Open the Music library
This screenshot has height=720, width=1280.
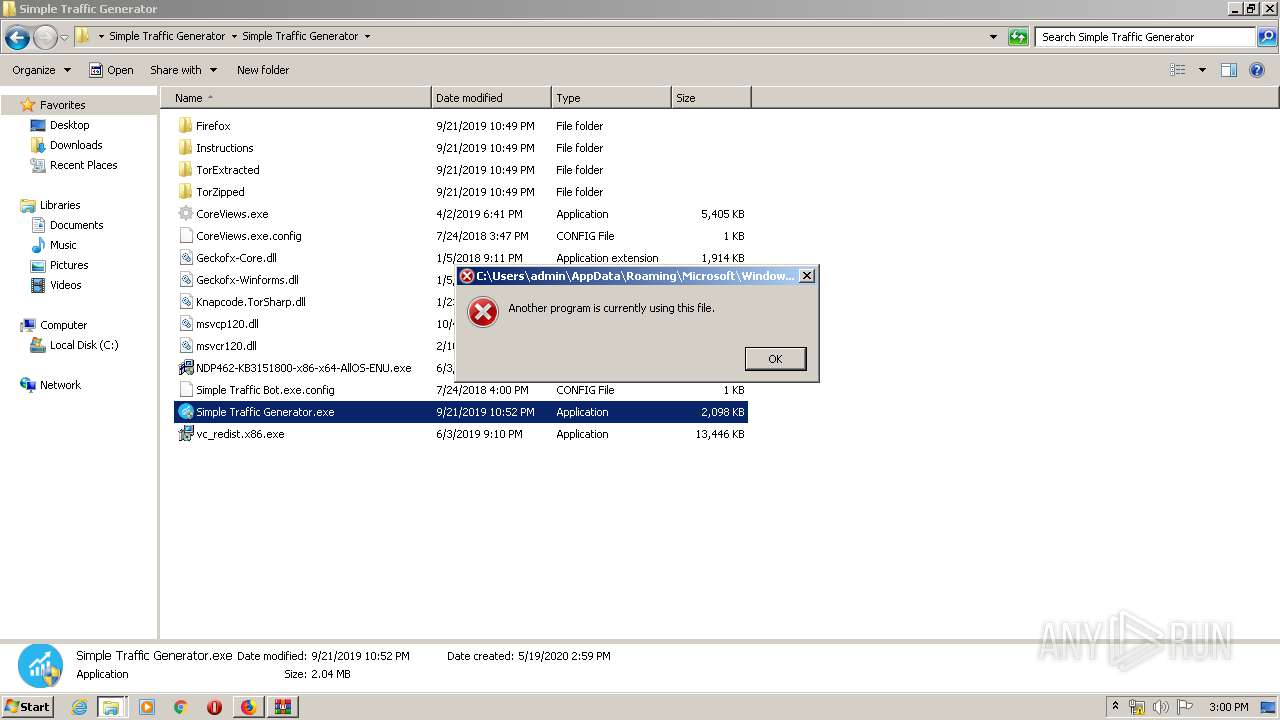[63, 245]
